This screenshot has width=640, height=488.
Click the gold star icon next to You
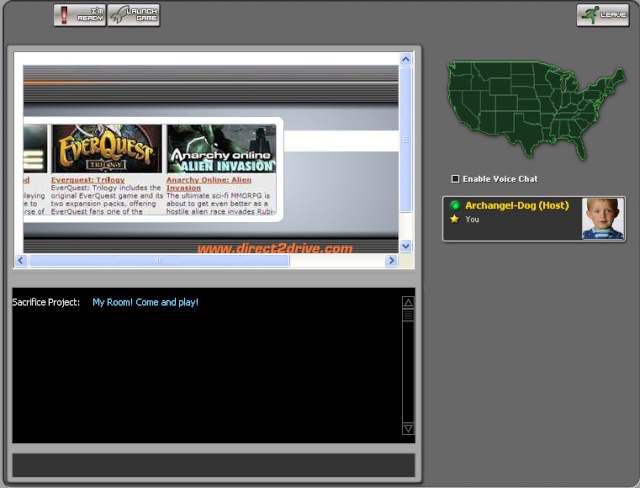[x=454, y=219]
